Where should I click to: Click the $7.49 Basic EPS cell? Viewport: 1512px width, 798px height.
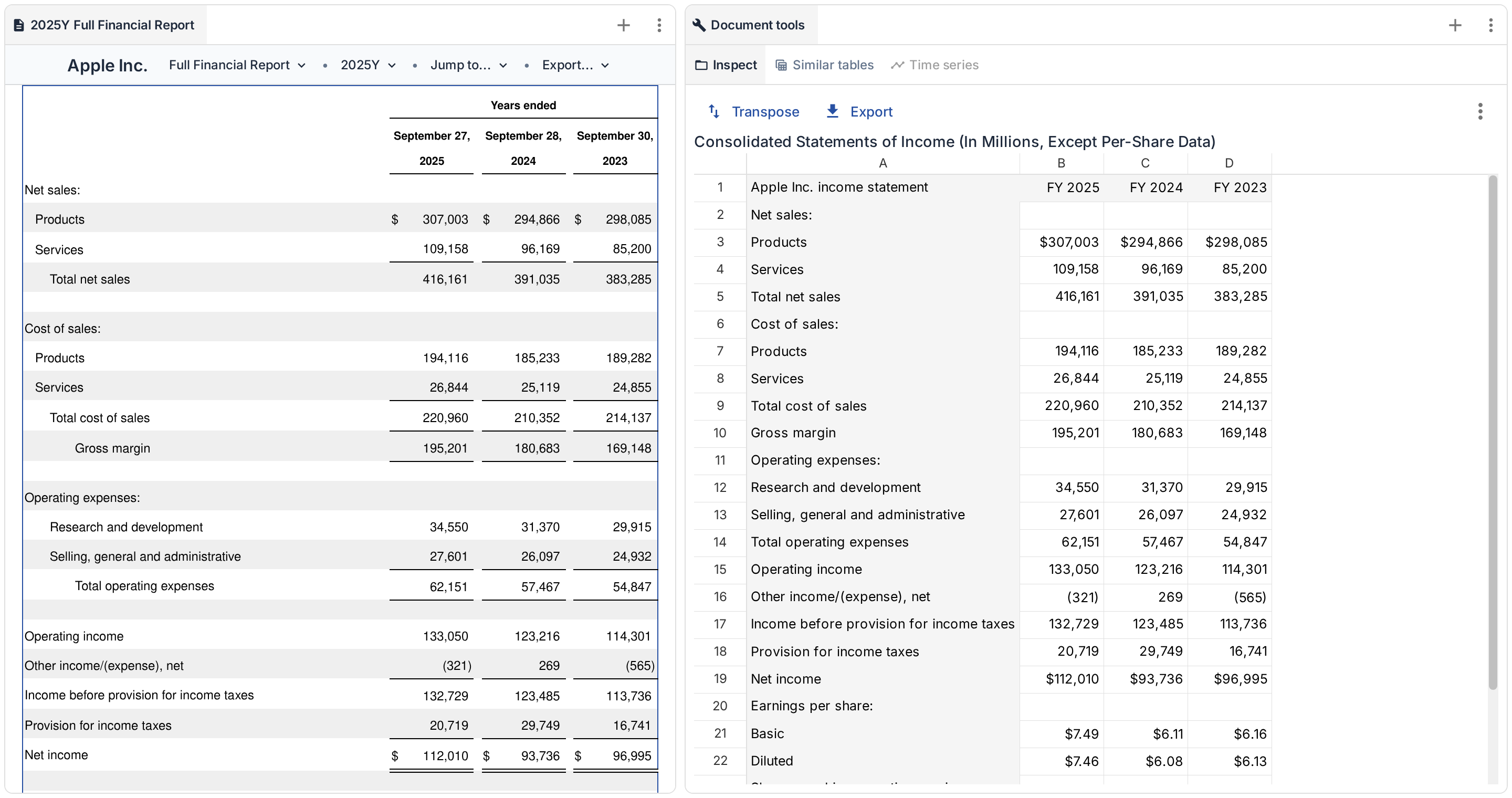point(1061,733)
